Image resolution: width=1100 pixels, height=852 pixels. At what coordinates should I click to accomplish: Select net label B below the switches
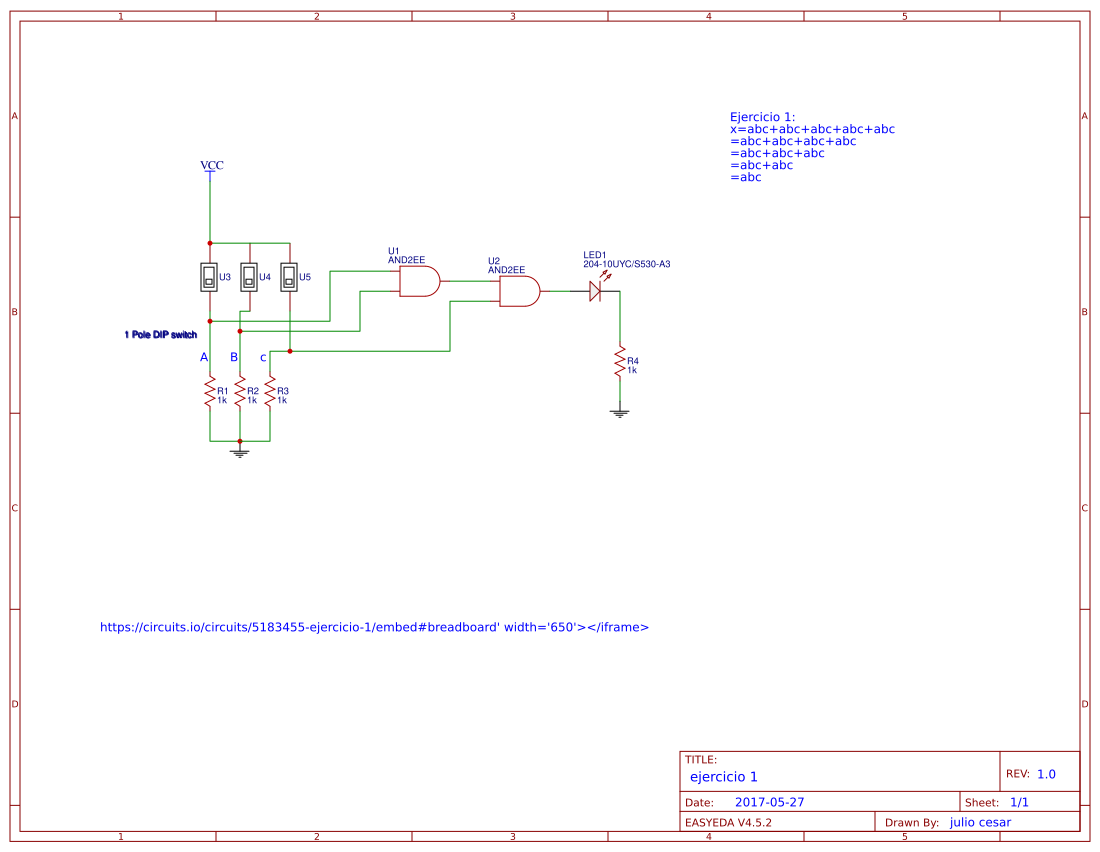pos(233,355)
